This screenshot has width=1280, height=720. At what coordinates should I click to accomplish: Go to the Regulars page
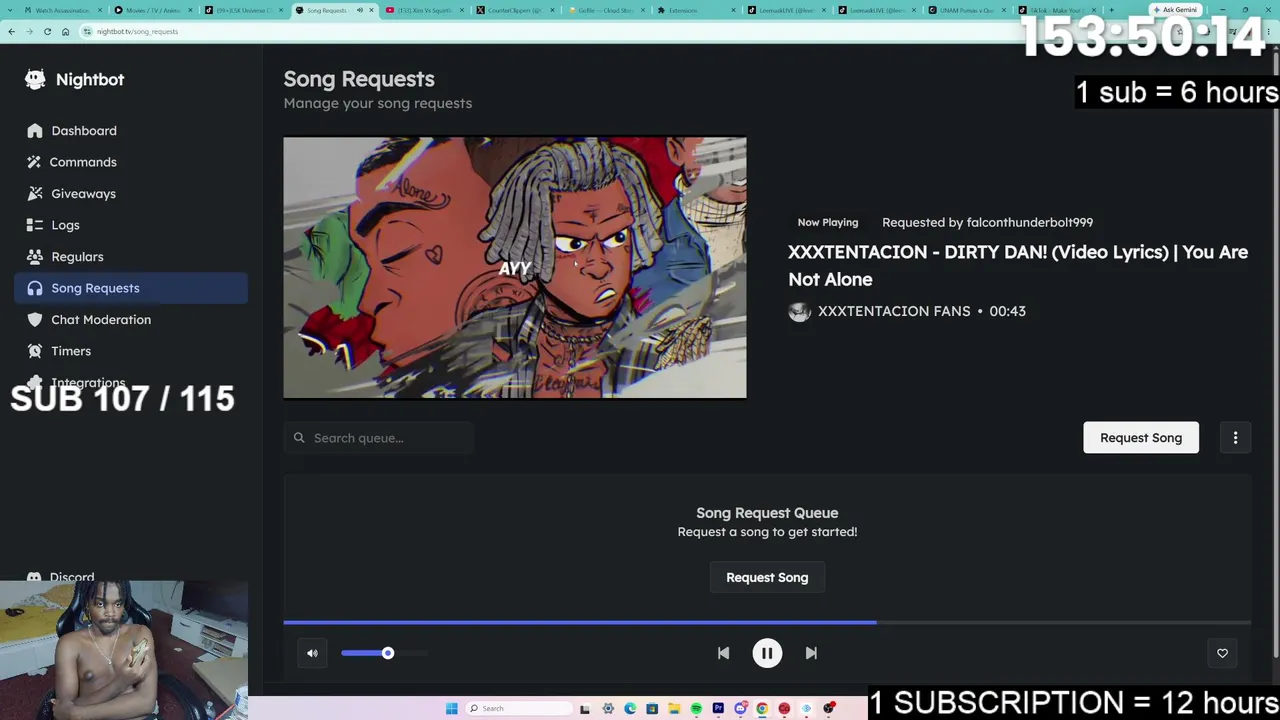131,256
